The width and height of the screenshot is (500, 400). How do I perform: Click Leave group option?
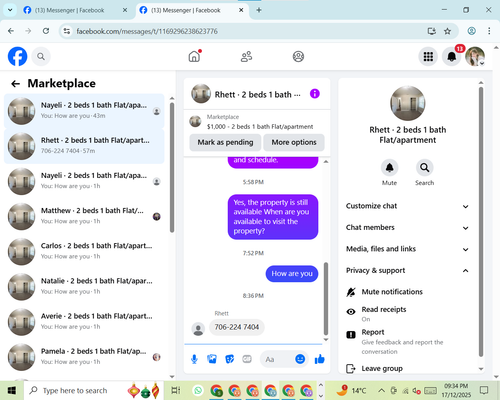tap(407, 368)
